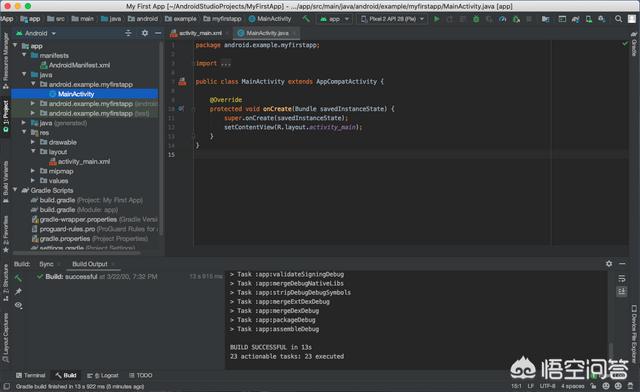Open build.gradle (Module: app)

click(75, 209)
